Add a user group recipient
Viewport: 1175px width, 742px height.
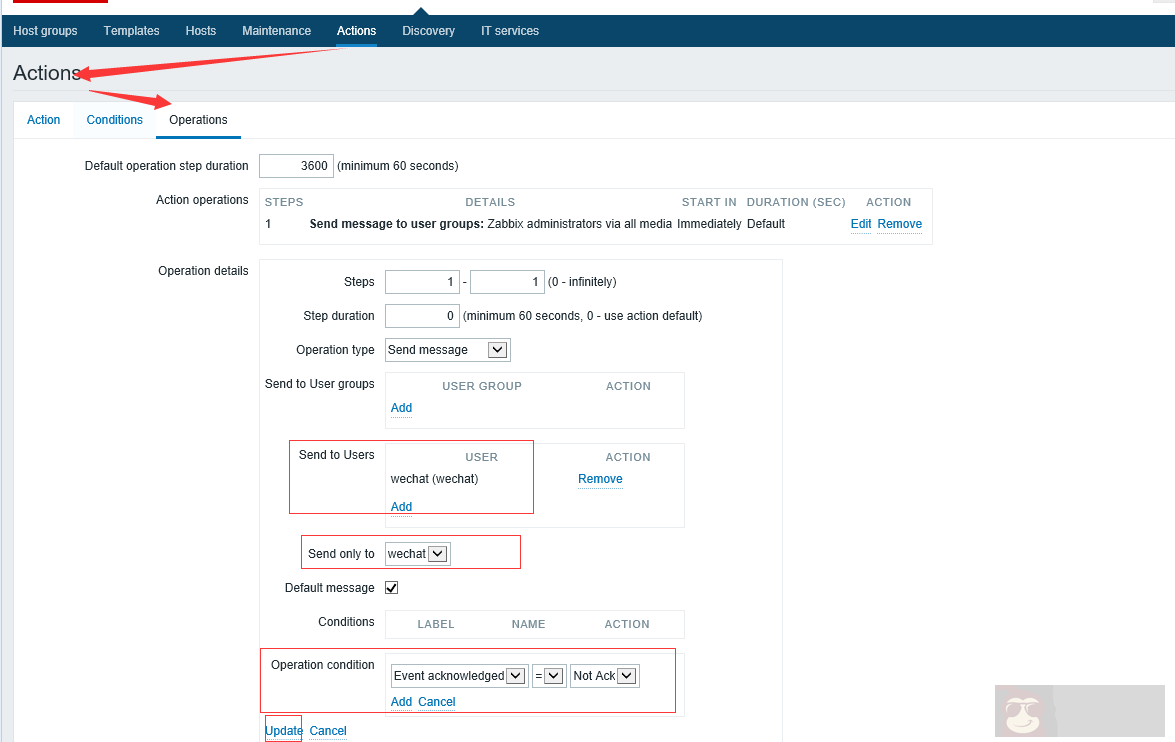(401, 407)
